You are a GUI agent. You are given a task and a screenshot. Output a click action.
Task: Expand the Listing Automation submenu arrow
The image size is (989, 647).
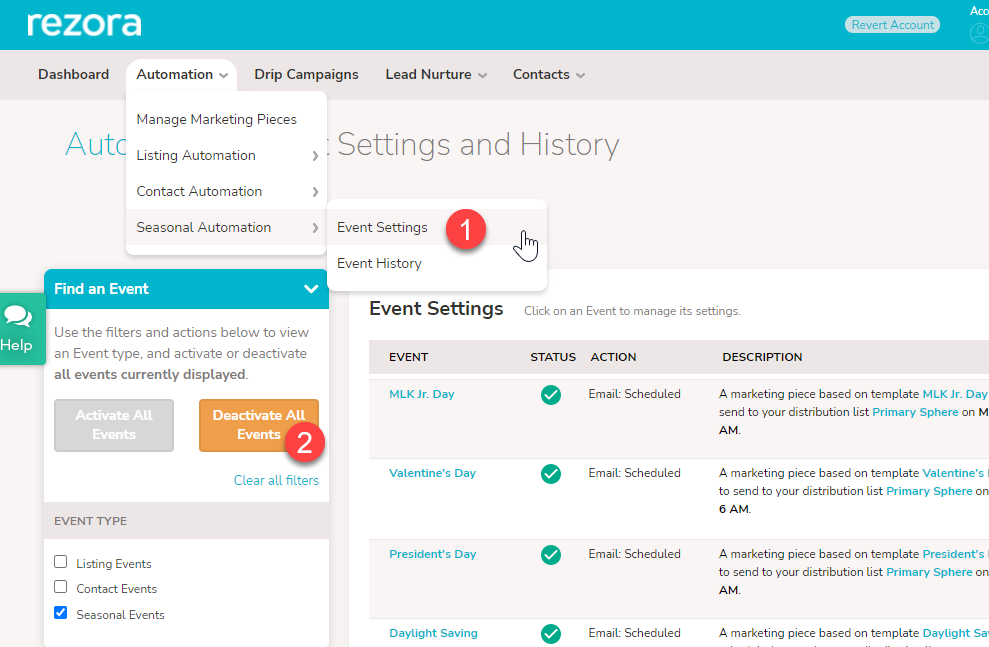pos(315,156)
